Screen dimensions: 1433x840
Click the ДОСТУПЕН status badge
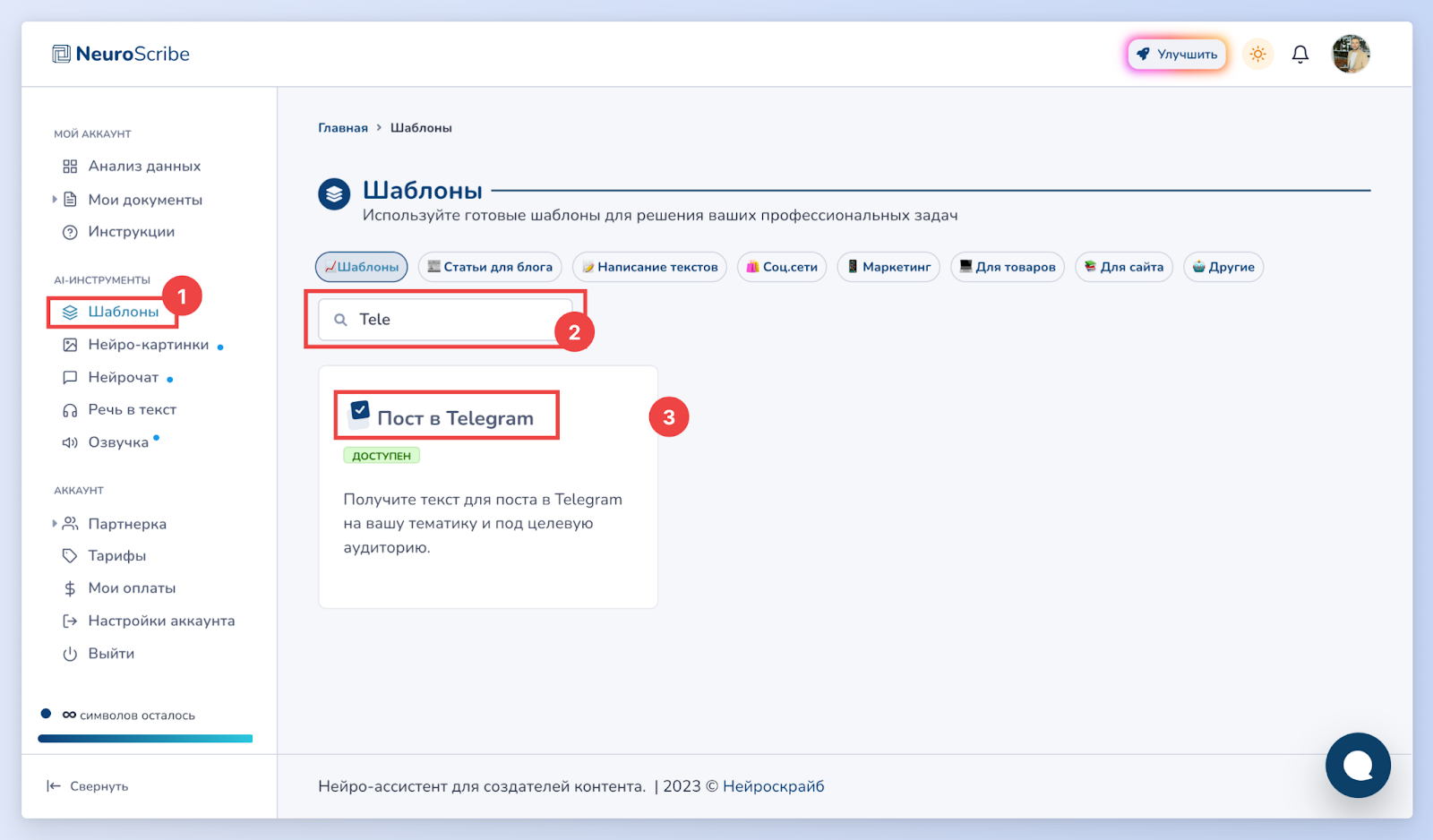tap(382, 456)
